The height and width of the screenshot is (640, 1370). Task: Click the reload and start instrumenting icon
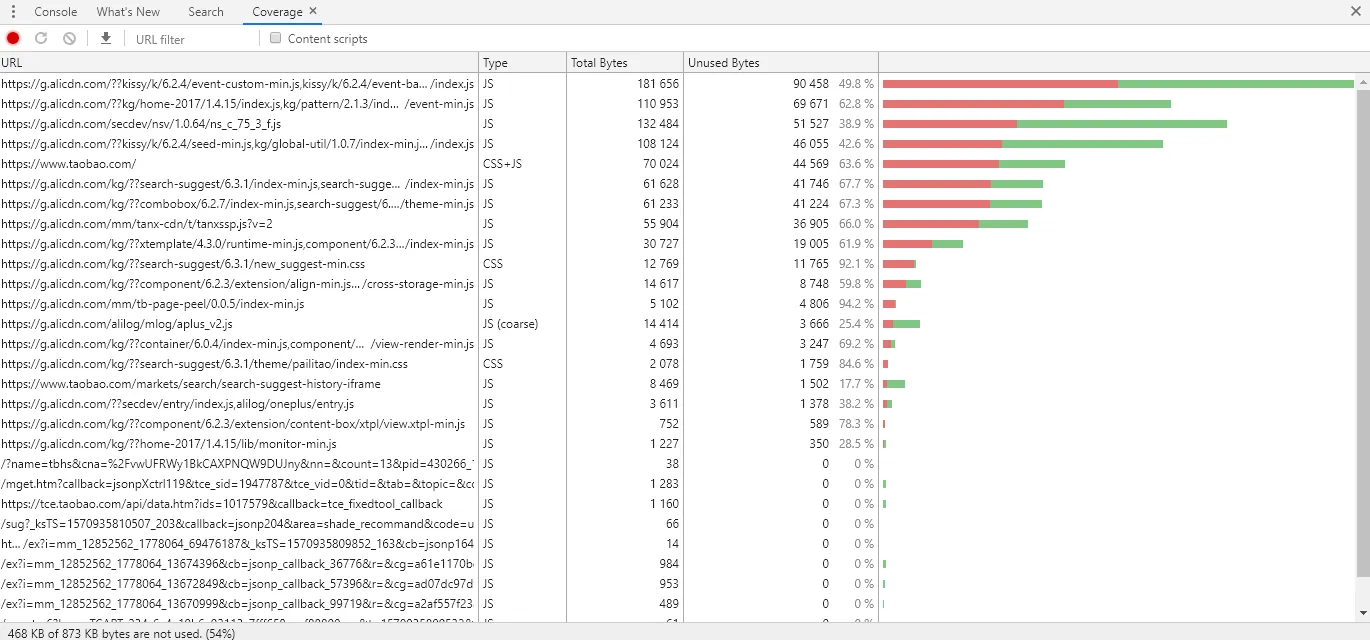41,38
